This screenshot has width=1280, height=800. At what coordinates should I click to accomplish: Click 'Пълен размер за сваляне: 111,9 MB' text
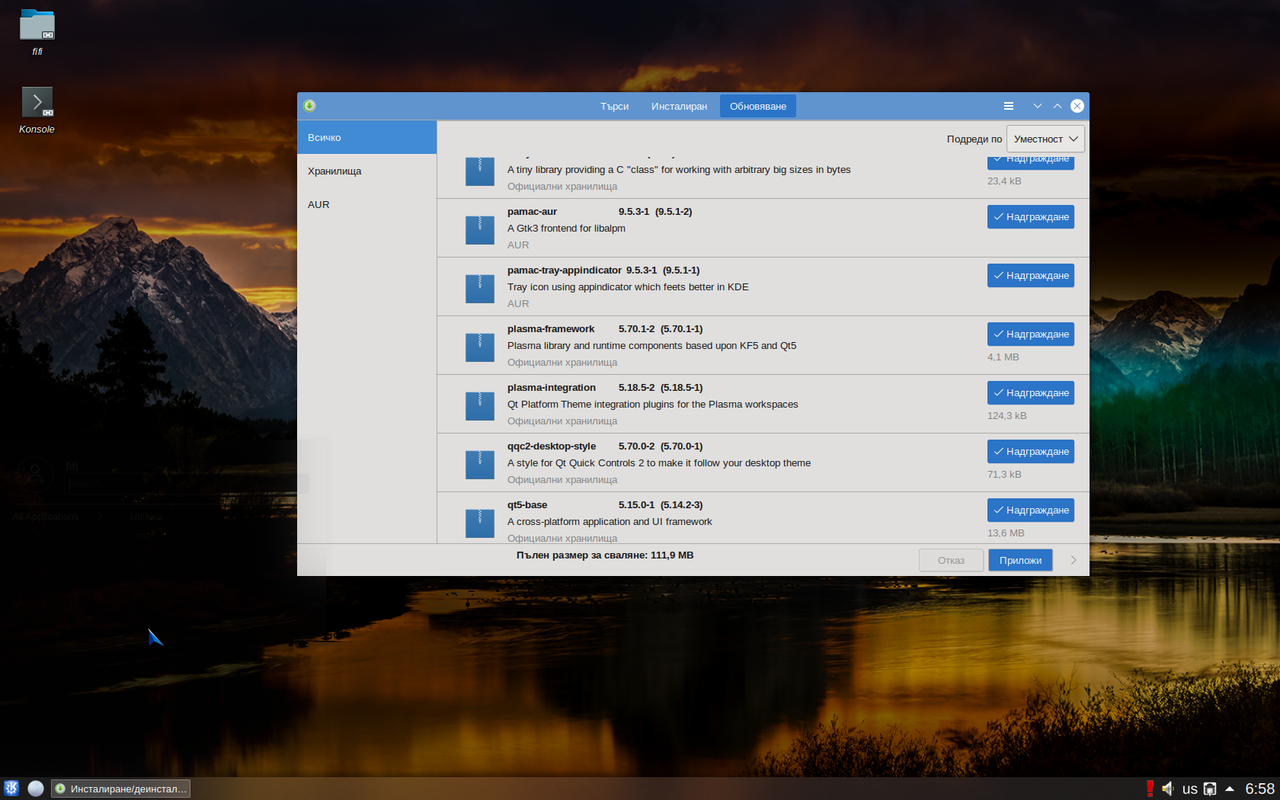click(605, 554)
